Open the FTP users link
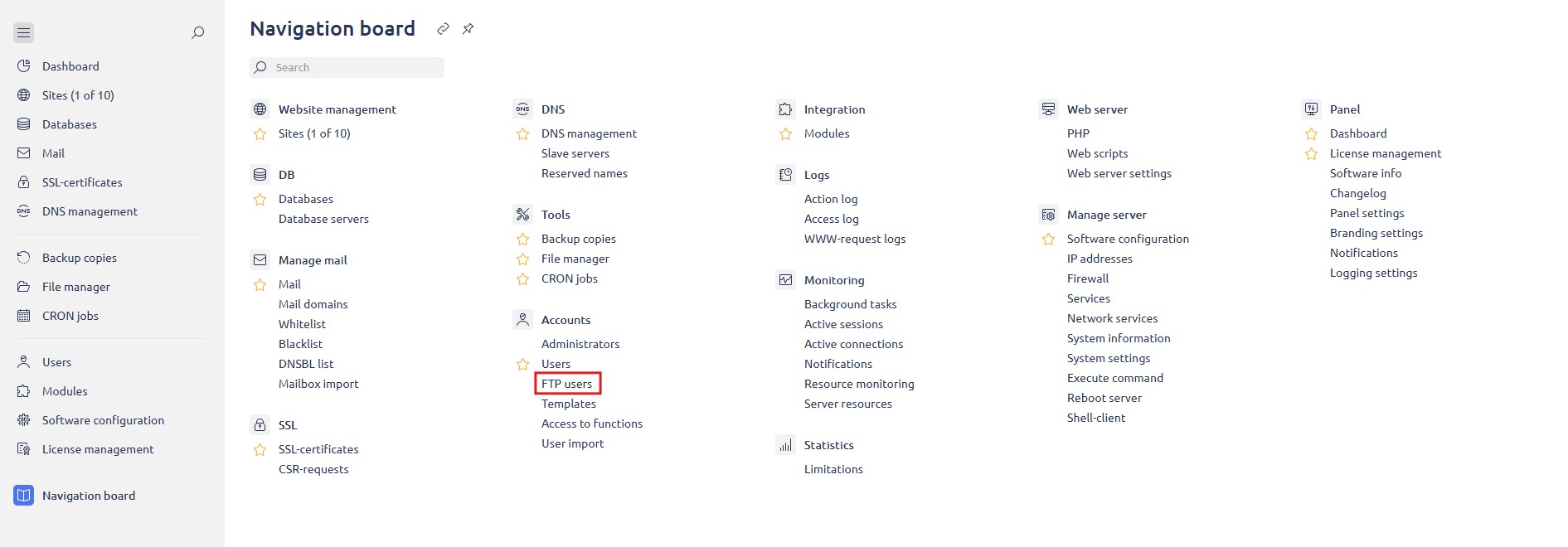Viewport: 1568px width, 547px height. [567, 384]
